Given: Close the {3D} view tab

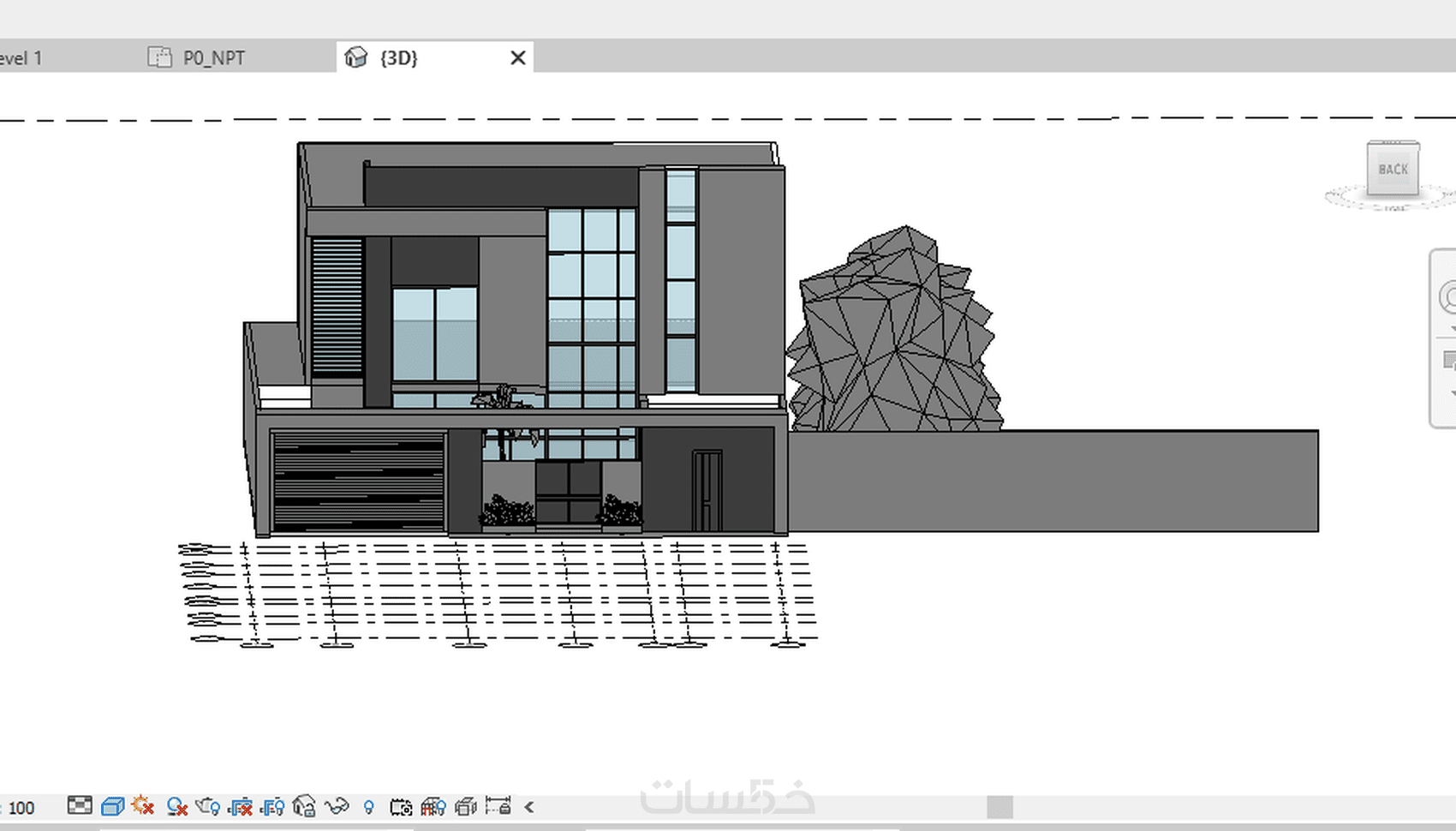Looking at the screenshot, I should pos(518,57).
